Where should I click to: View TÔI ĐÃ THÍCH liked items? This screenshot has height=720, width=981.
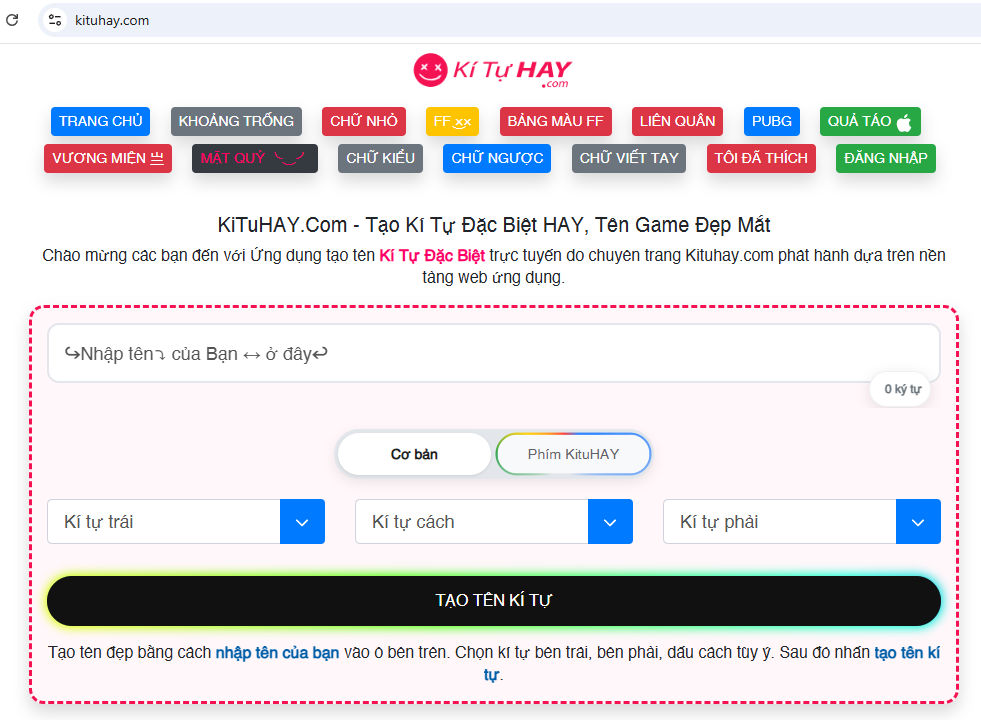click(761, 158)
